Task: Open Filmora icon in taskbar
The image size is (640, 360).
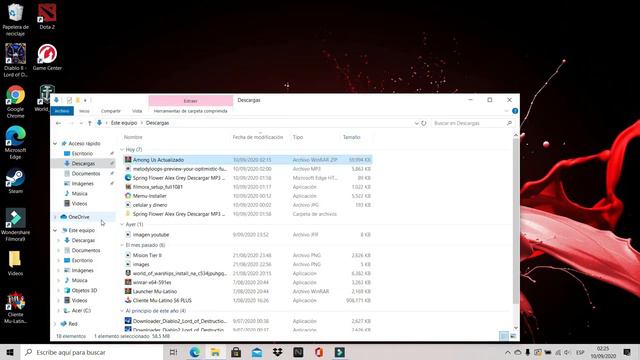Action: point(340,352)
